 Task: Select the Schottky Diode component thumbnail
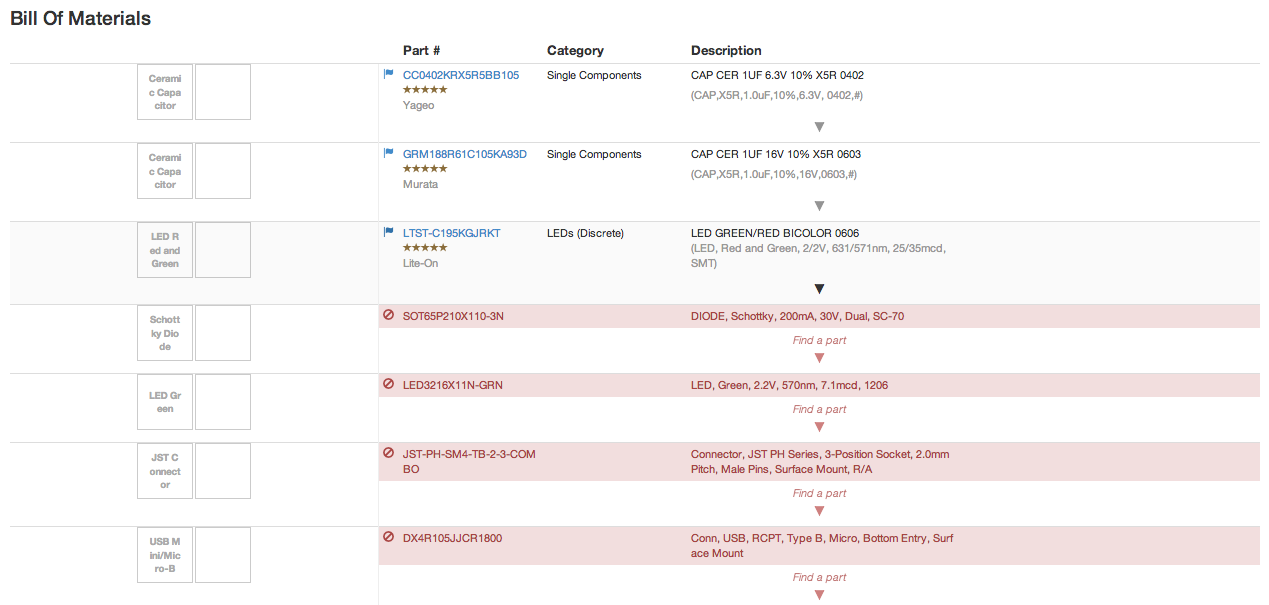(165, 333)
